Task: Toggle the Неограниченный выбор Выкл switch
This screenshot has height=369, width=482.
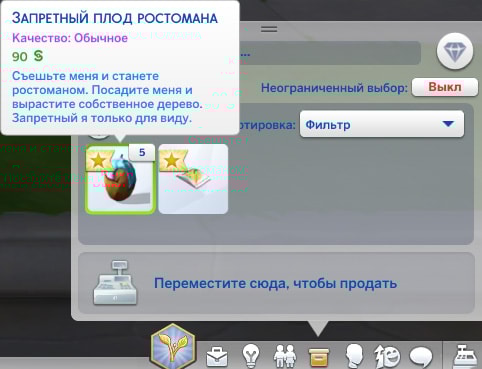Action: pos(445,87)
